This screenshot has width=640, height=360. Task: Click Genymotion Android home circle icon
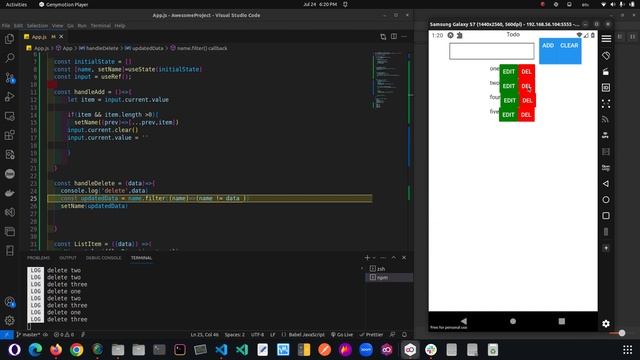point(606,200)
